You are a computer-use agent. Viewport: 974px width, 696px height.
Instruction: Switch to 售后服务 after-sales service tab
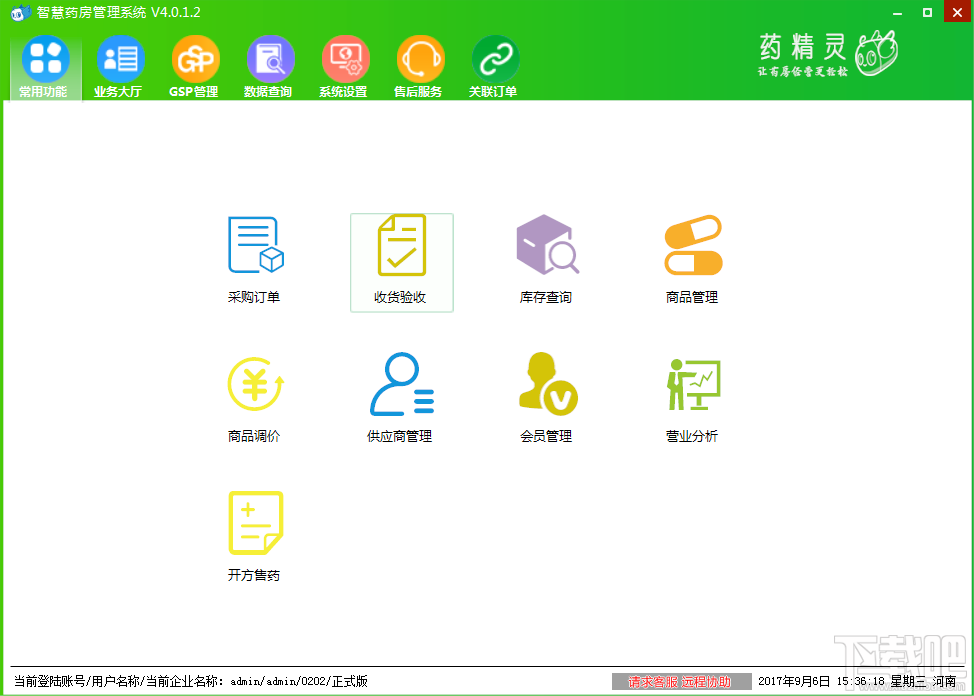tap(421, 67)
